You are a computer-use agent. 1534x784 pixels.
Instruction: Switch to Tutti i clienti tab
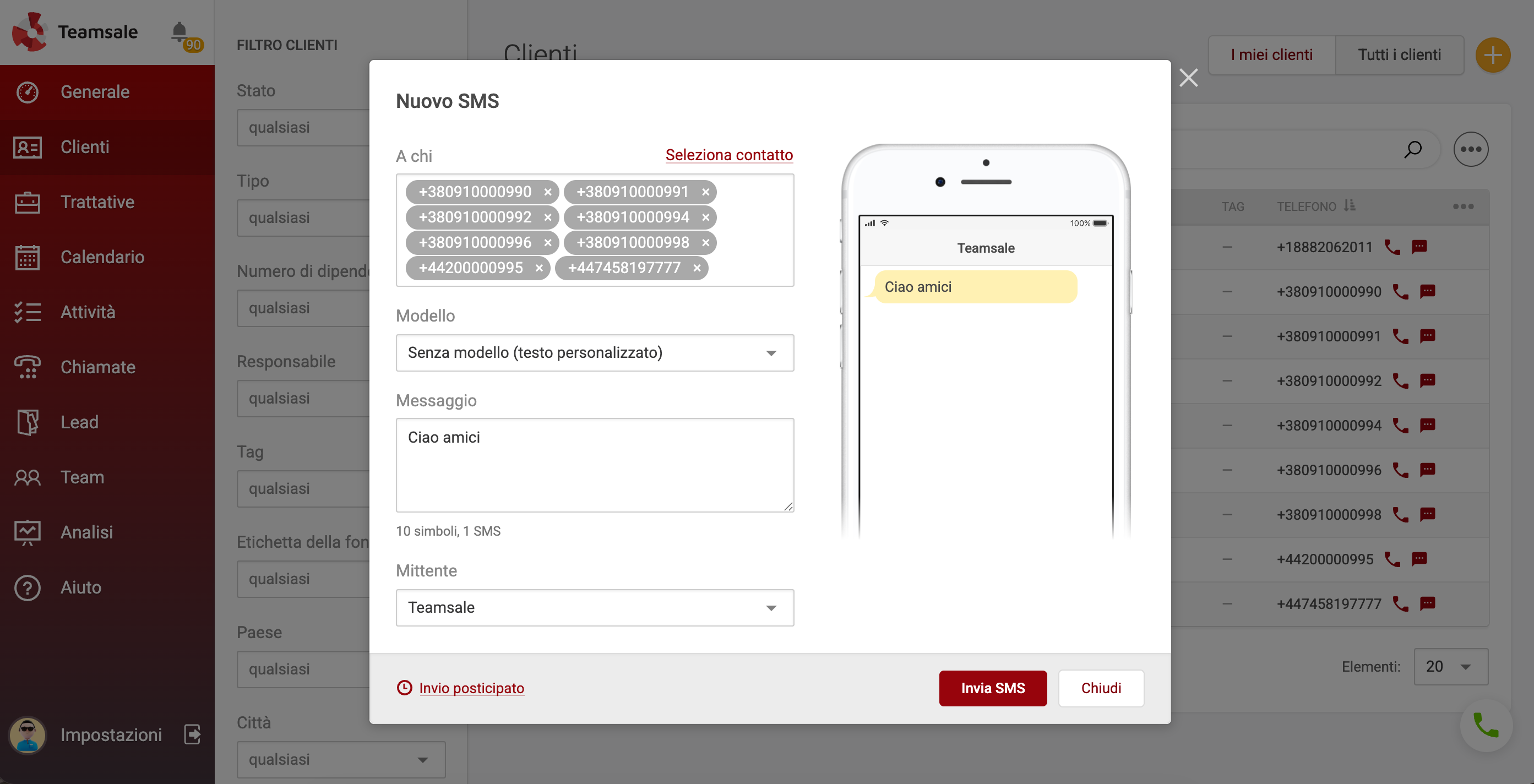coord(1400,55)
